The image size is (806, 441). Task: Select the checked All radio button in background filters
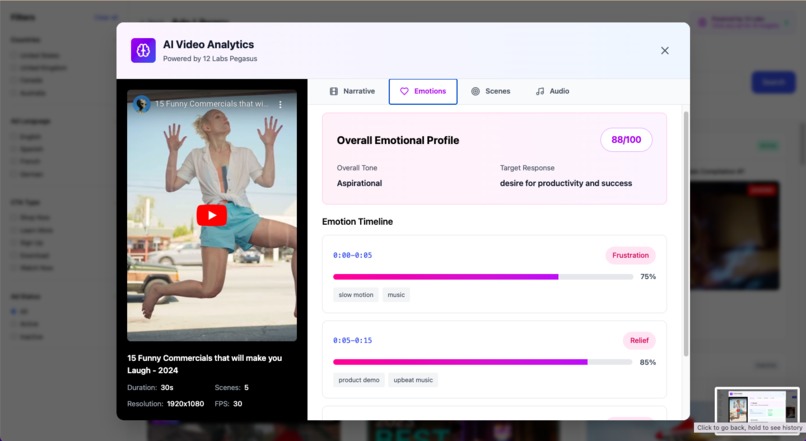click(x=13, y=311)
